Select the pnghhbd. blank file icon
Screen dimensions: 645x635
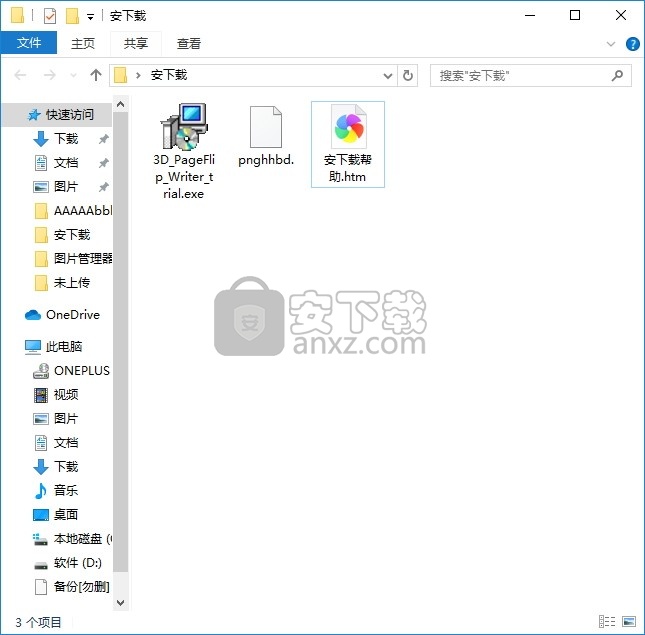point(266,127)
